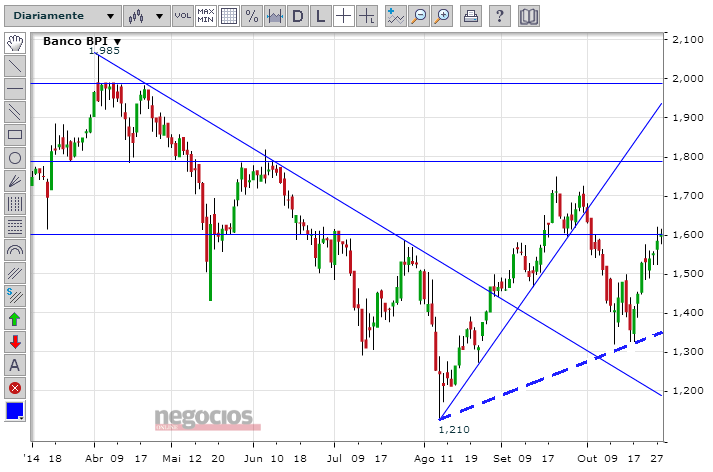Select the diagonal trend line tool
Image resolution: width=713 pixels, height=472 pixels.
point(15,66)
